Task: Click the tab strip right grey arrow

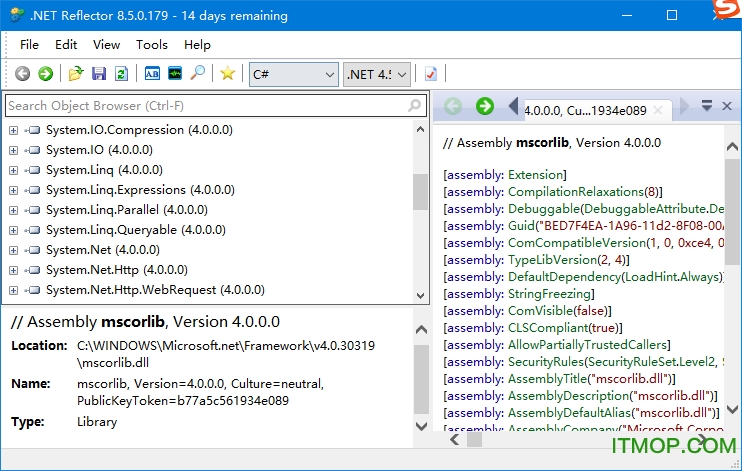Action: pos(684,106)
